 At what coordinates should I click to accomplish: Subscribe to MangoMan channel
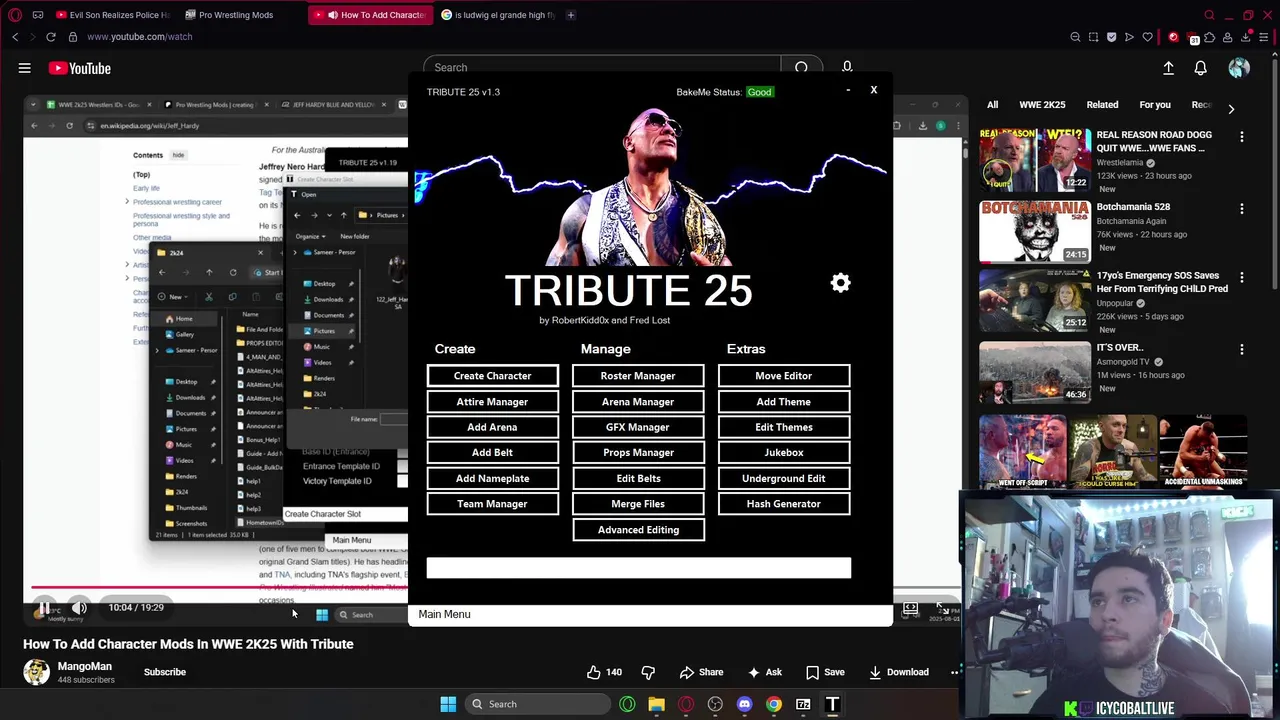[x=165, y=672]
